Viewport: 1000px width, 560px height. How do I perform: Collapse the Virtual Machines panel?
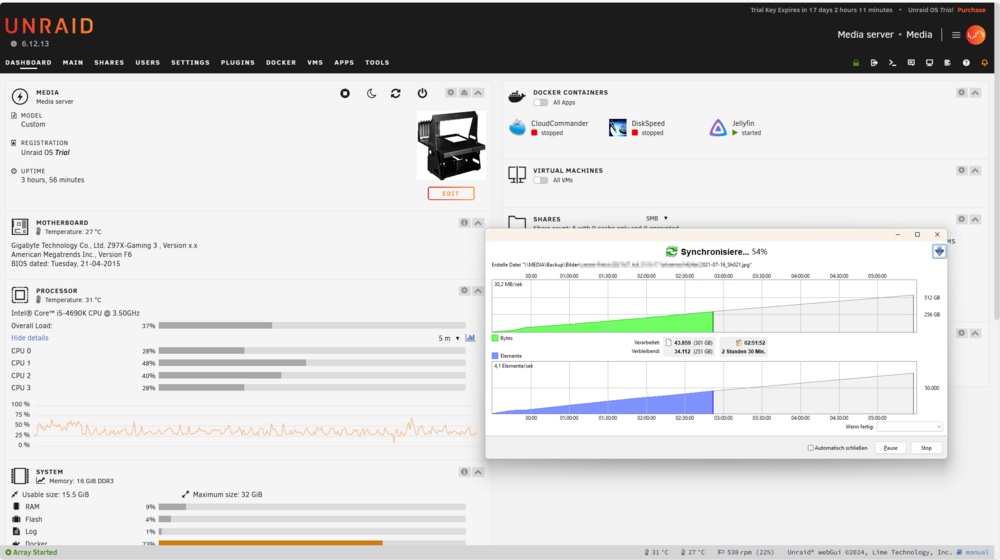[975, 170]
